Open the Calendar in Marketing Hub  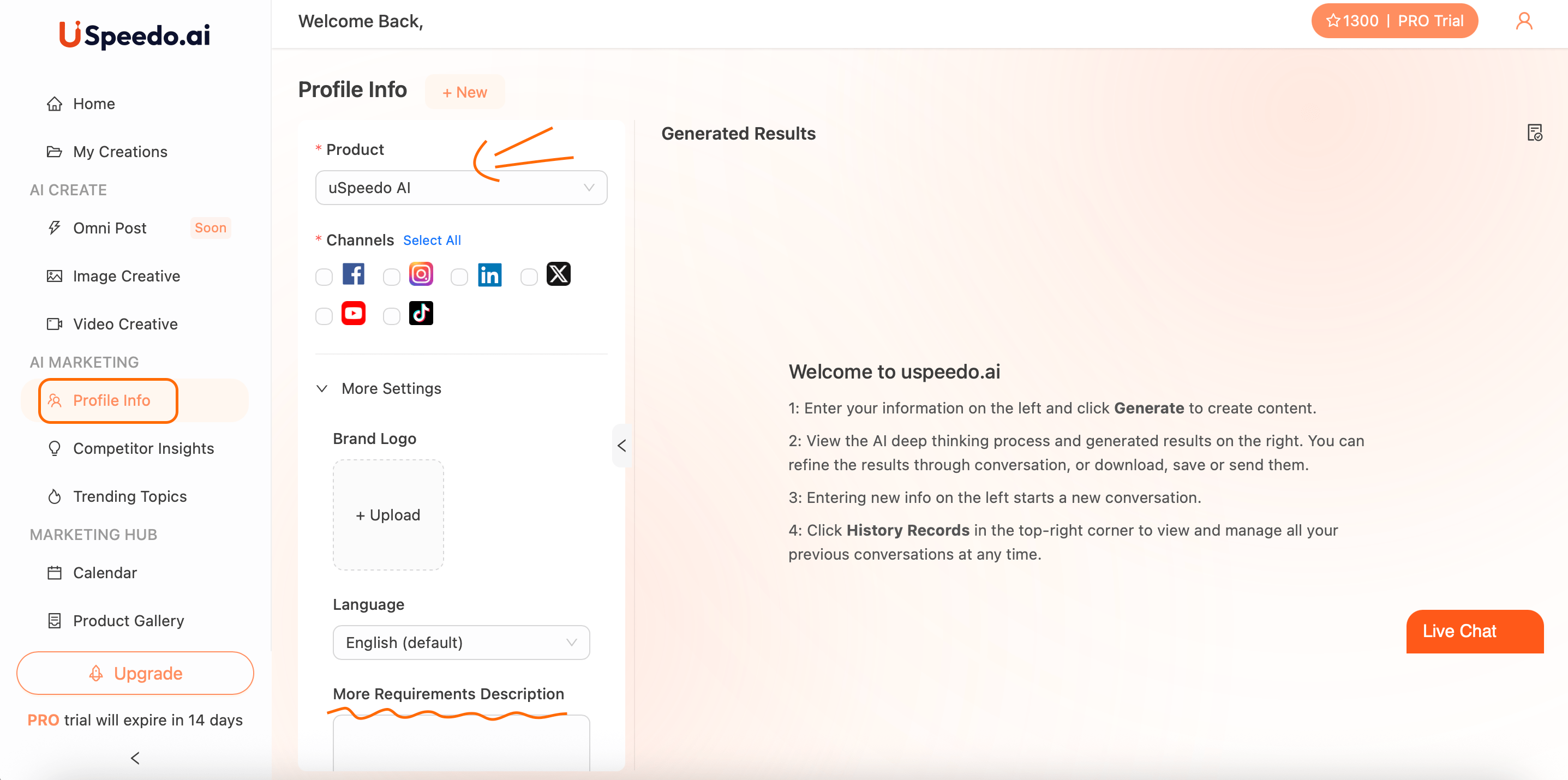(x=105, y=573)
